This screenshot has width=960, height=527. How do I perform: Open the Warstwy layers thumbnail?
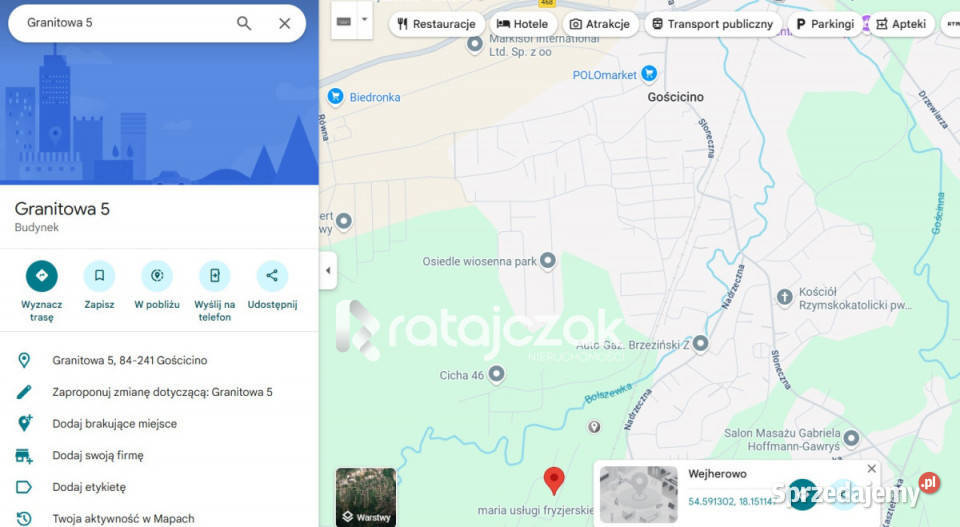[366, 497]
